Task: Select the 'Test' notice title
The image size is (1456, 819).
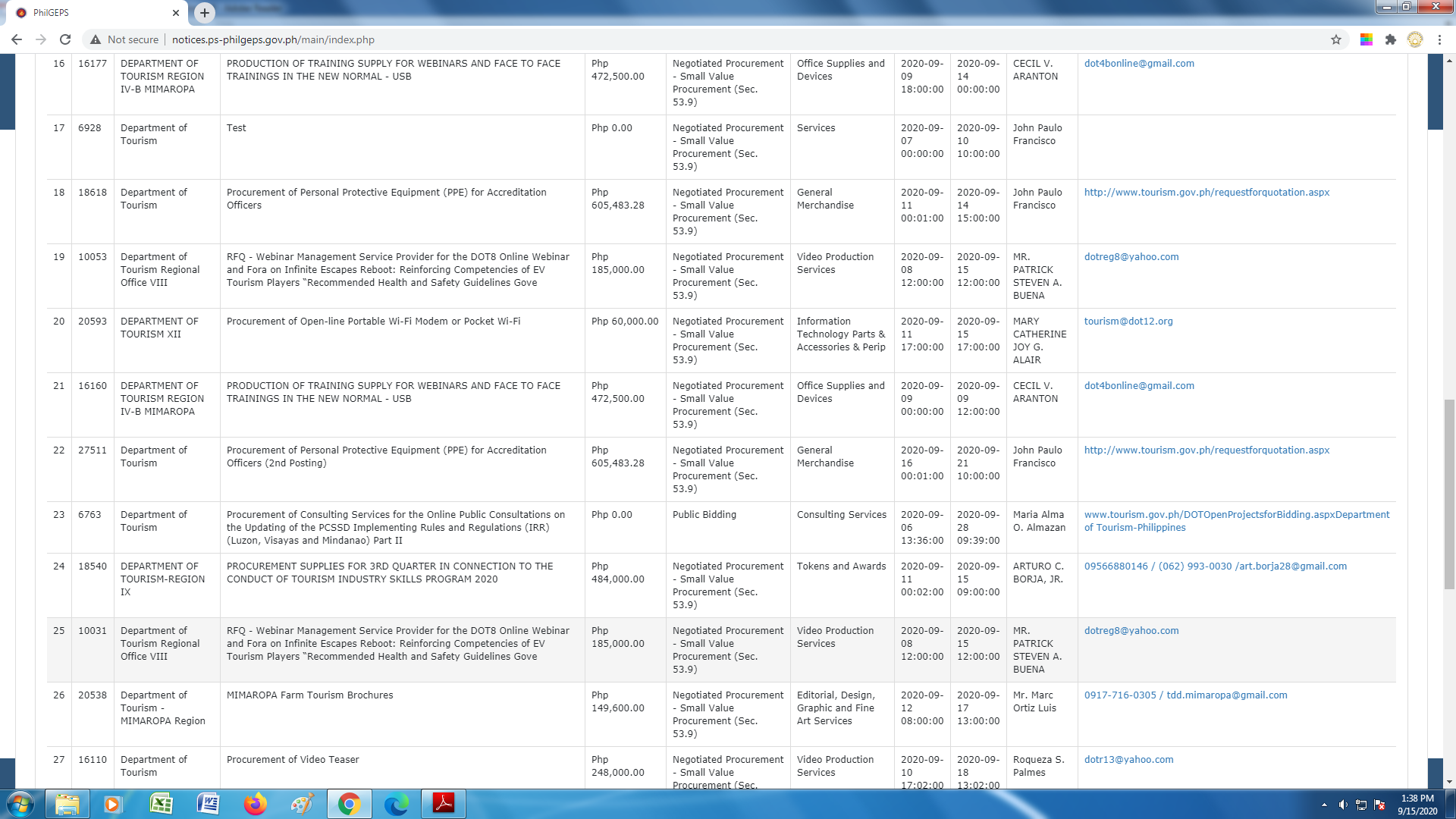Action: 236,128
